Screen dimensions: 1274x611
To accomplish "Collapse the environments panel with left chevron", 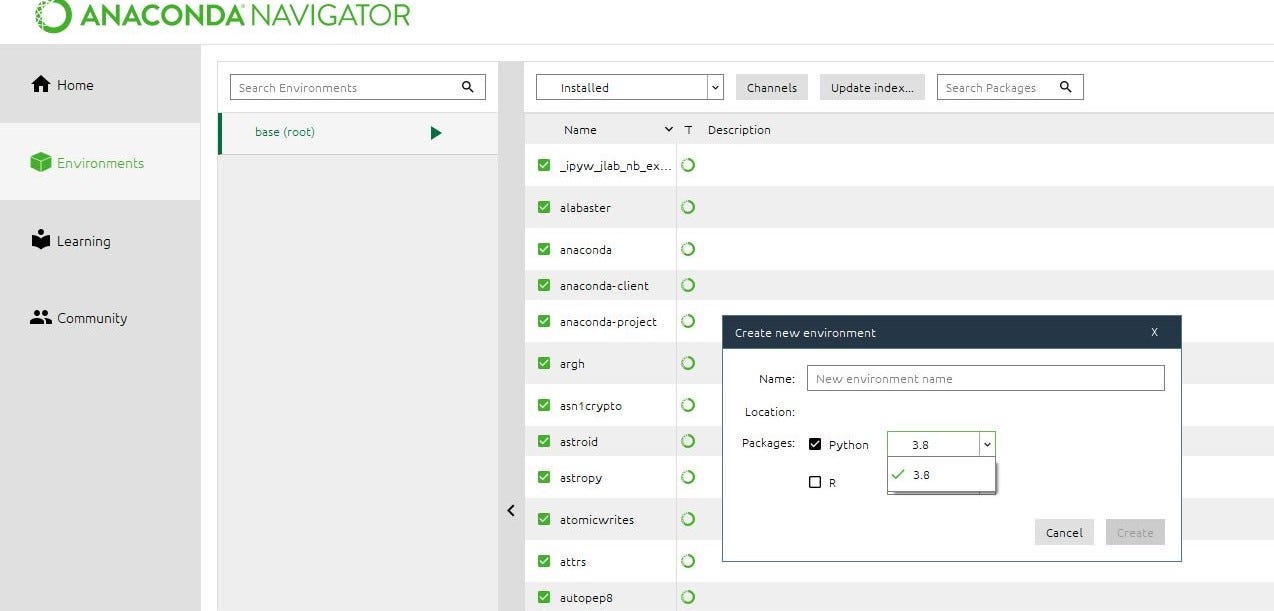I will point(511,510).
